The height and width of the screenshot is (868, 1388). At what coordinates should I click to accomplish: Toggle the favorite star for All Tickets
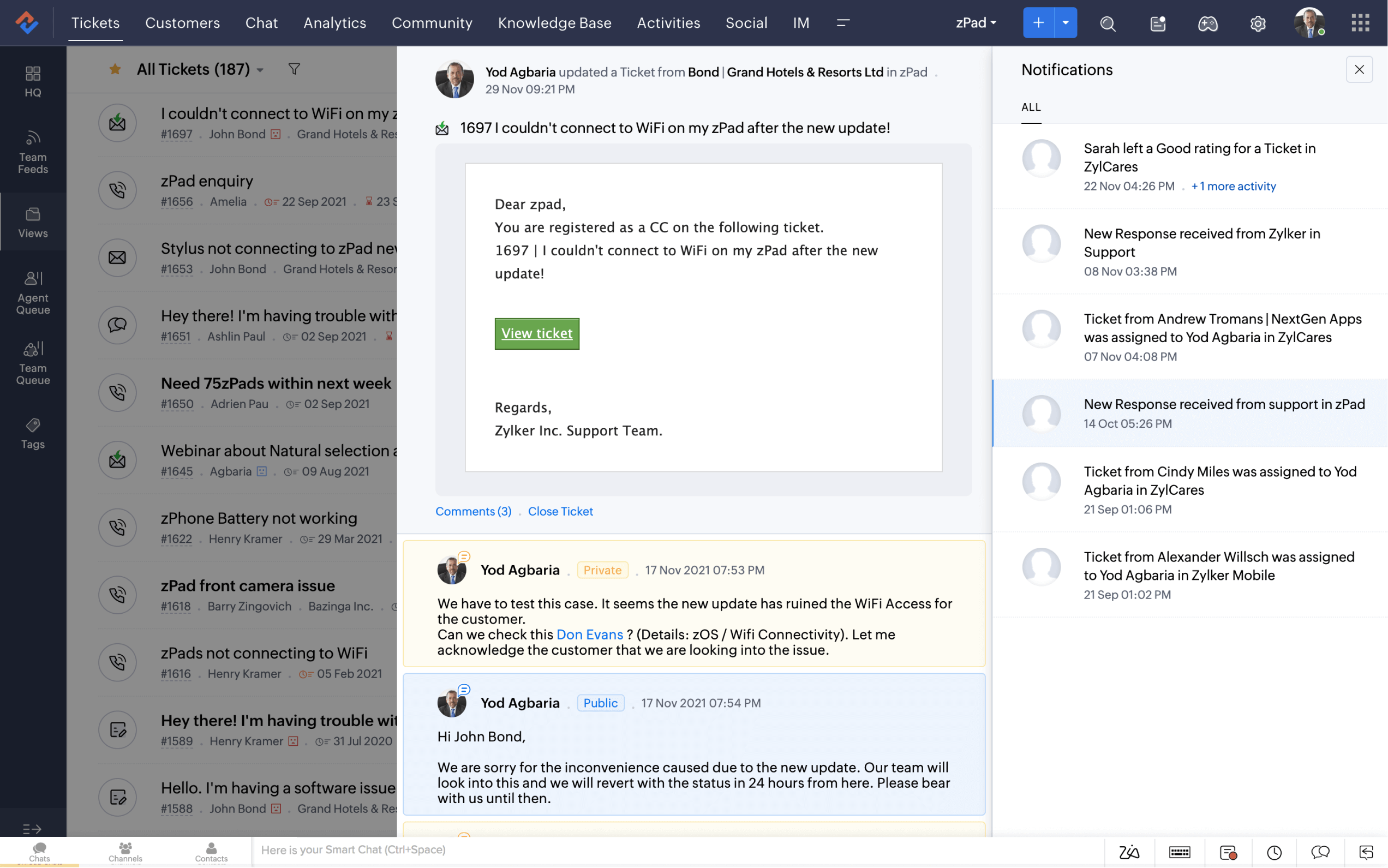tap(115, 69)
